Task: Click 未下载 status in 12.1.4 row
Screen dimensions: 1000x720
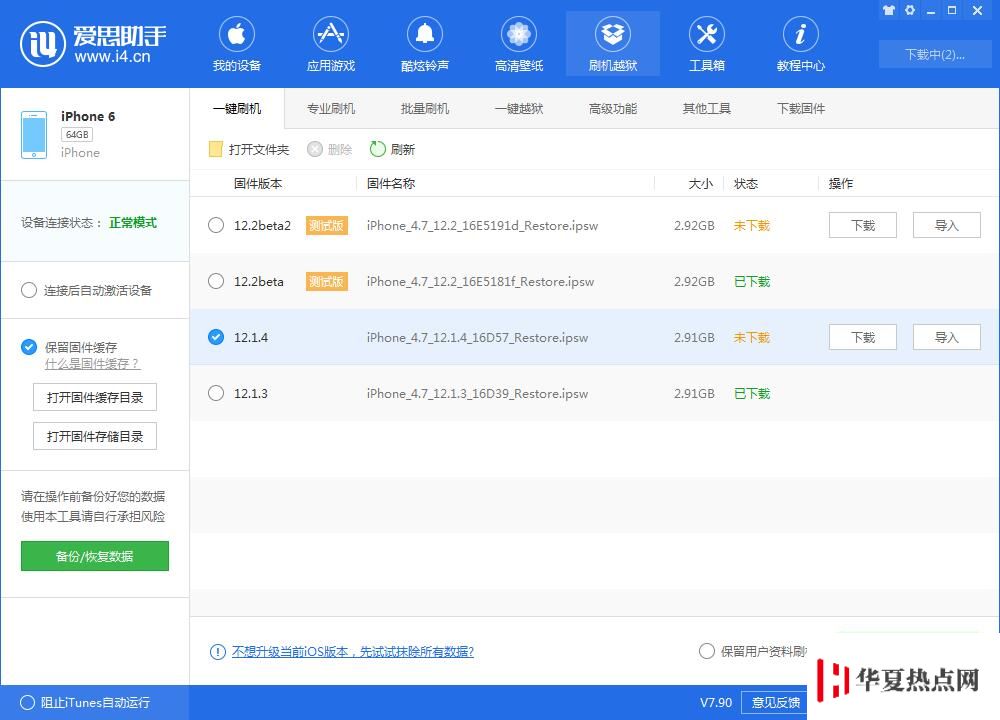Action: click(752, 338)
